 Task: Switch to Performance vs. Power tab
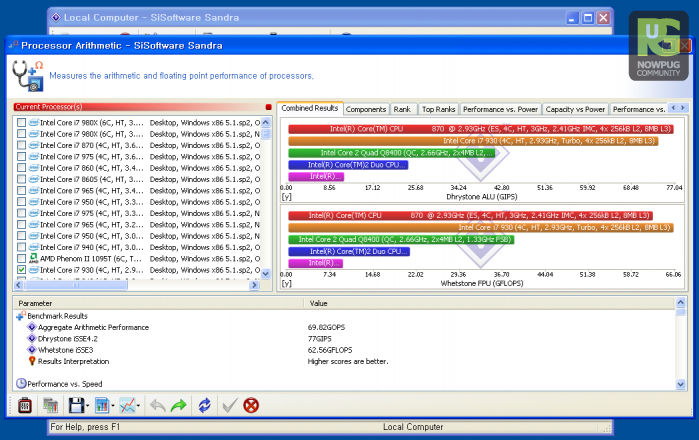click(500, 109)
